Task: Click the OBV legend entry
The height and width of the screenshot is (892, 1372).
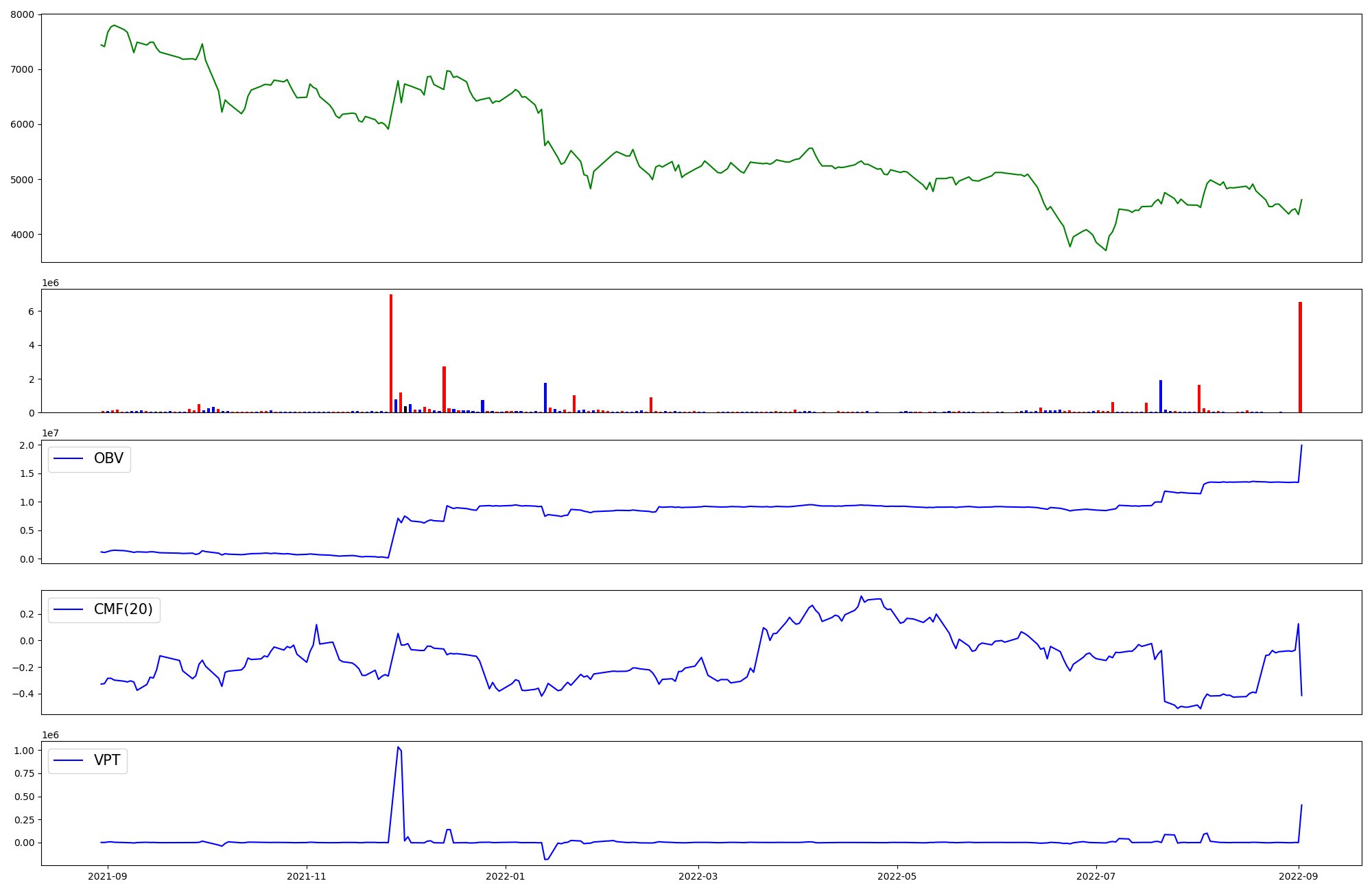Action: [x=108, y=459]
